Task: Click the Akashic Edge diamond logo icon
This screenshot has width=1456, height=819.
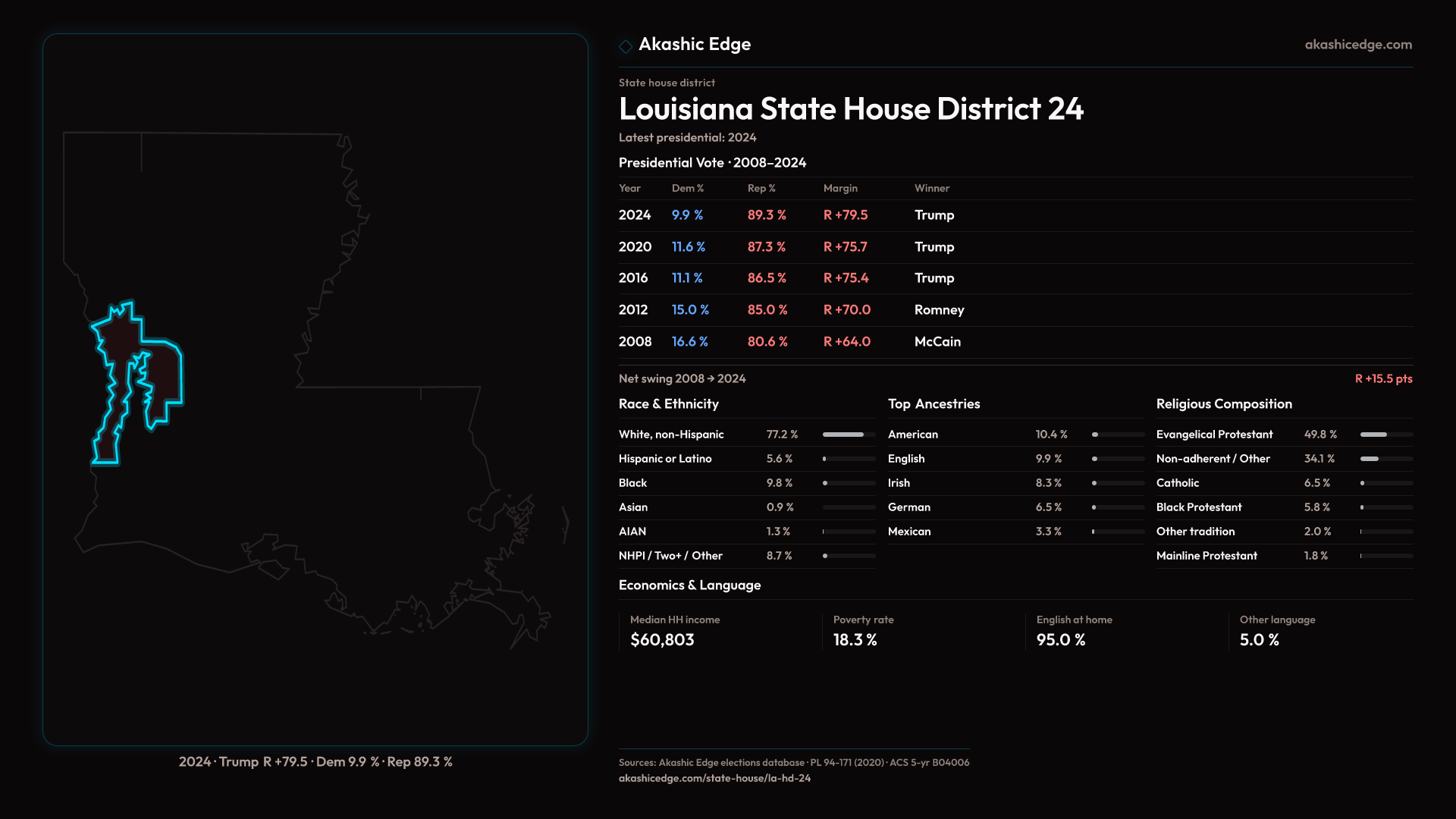Action: pyautogui.click(x=626, y=46)
